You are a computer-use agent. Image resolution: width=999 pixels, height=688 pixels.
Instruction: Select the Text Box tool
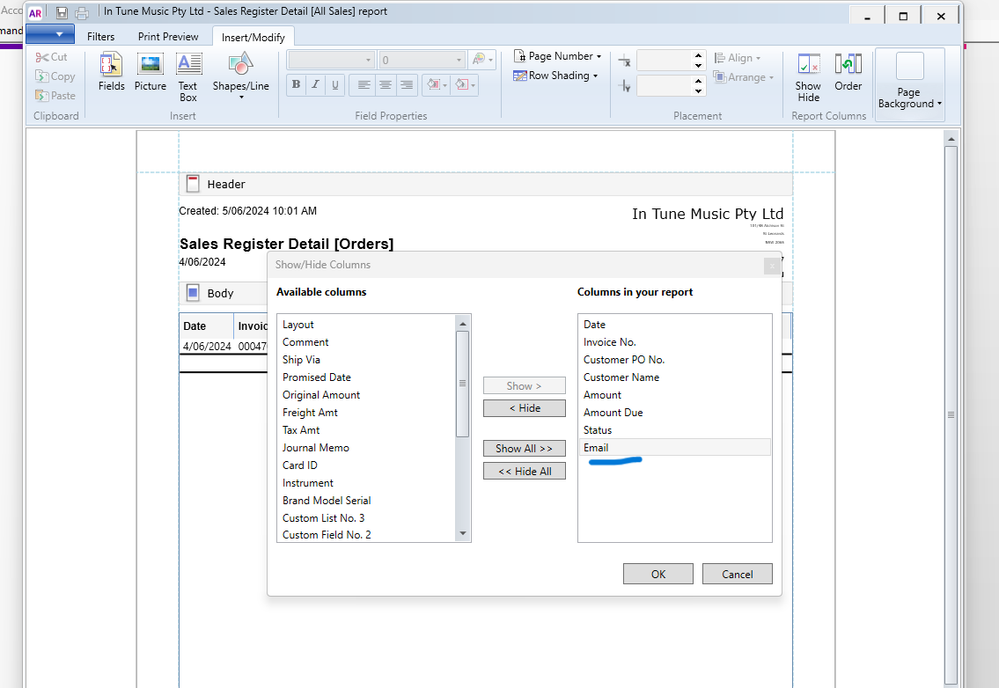188,76
